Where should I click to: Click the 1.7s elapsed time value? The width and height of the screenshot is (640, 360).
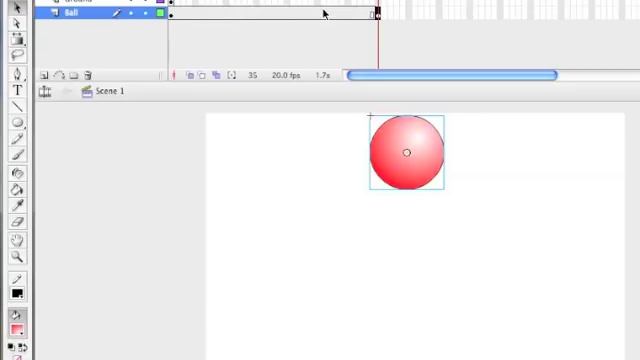click(322, 76)
